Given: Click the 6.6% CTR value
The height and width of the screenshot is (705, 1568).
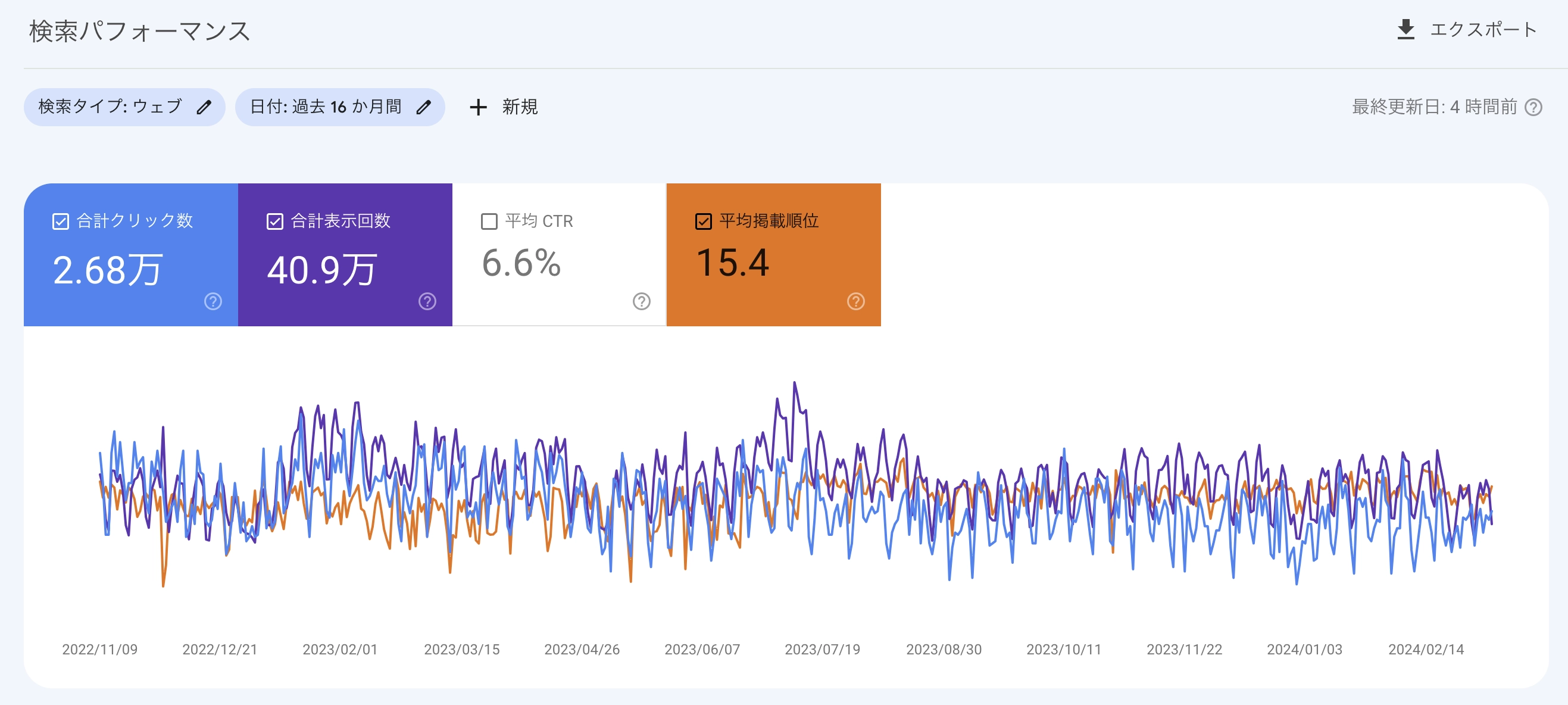Looking at the screenshot, I should pos(521,263).
